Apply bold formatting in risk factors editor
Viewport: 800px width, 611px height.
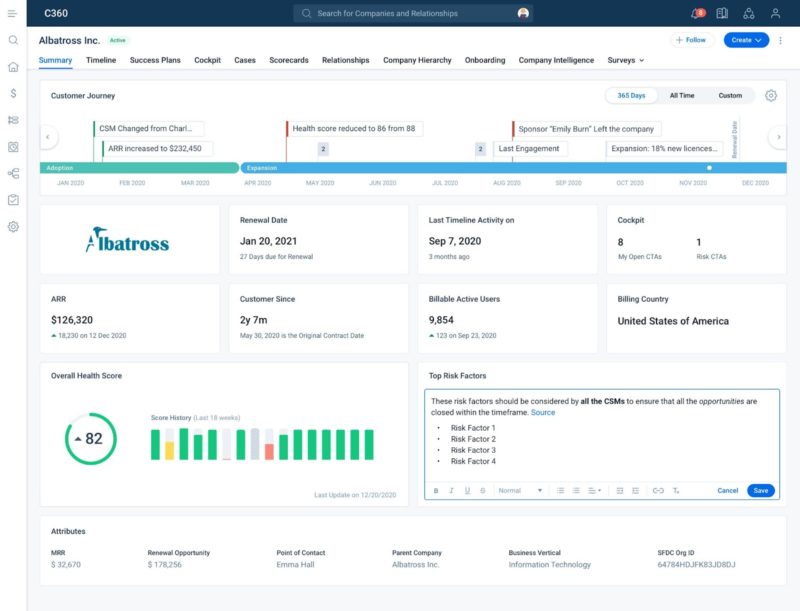click(x=436, y=491)
